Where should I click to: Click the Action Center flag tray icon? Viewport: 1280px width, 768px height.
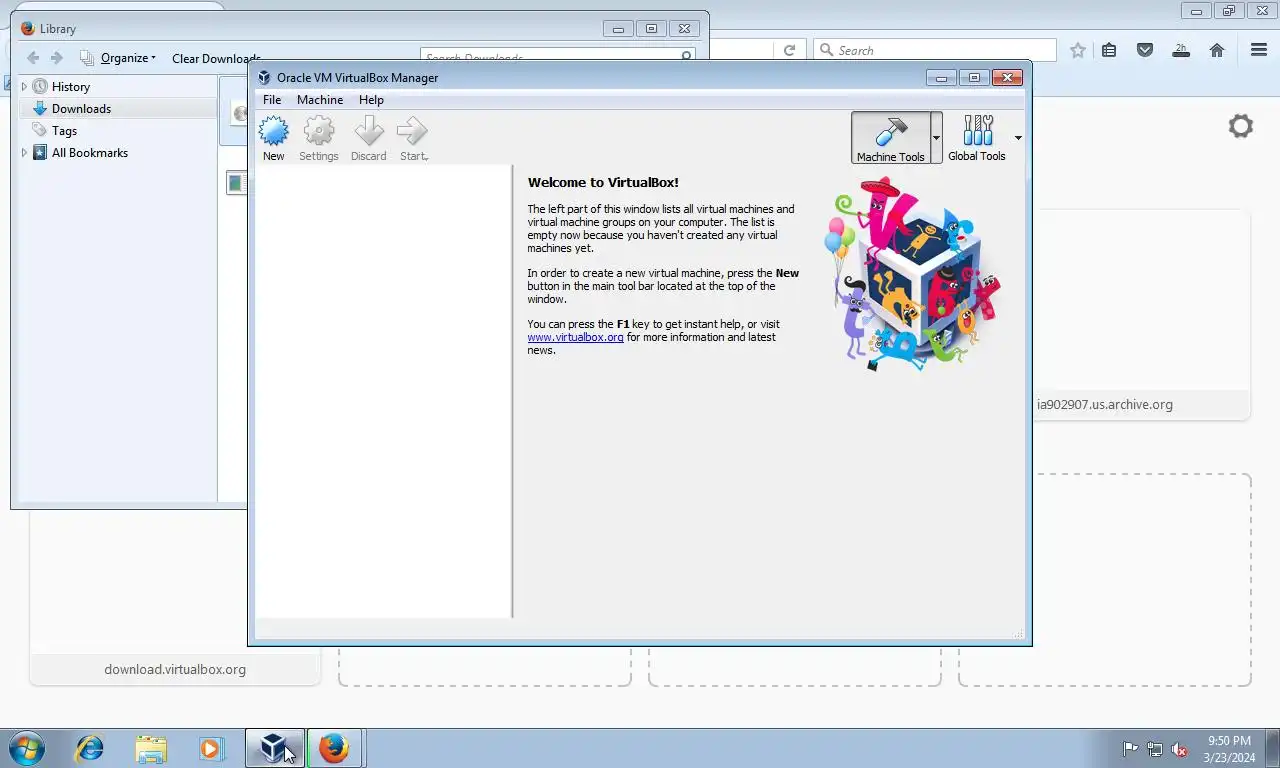click(1131, 749)
